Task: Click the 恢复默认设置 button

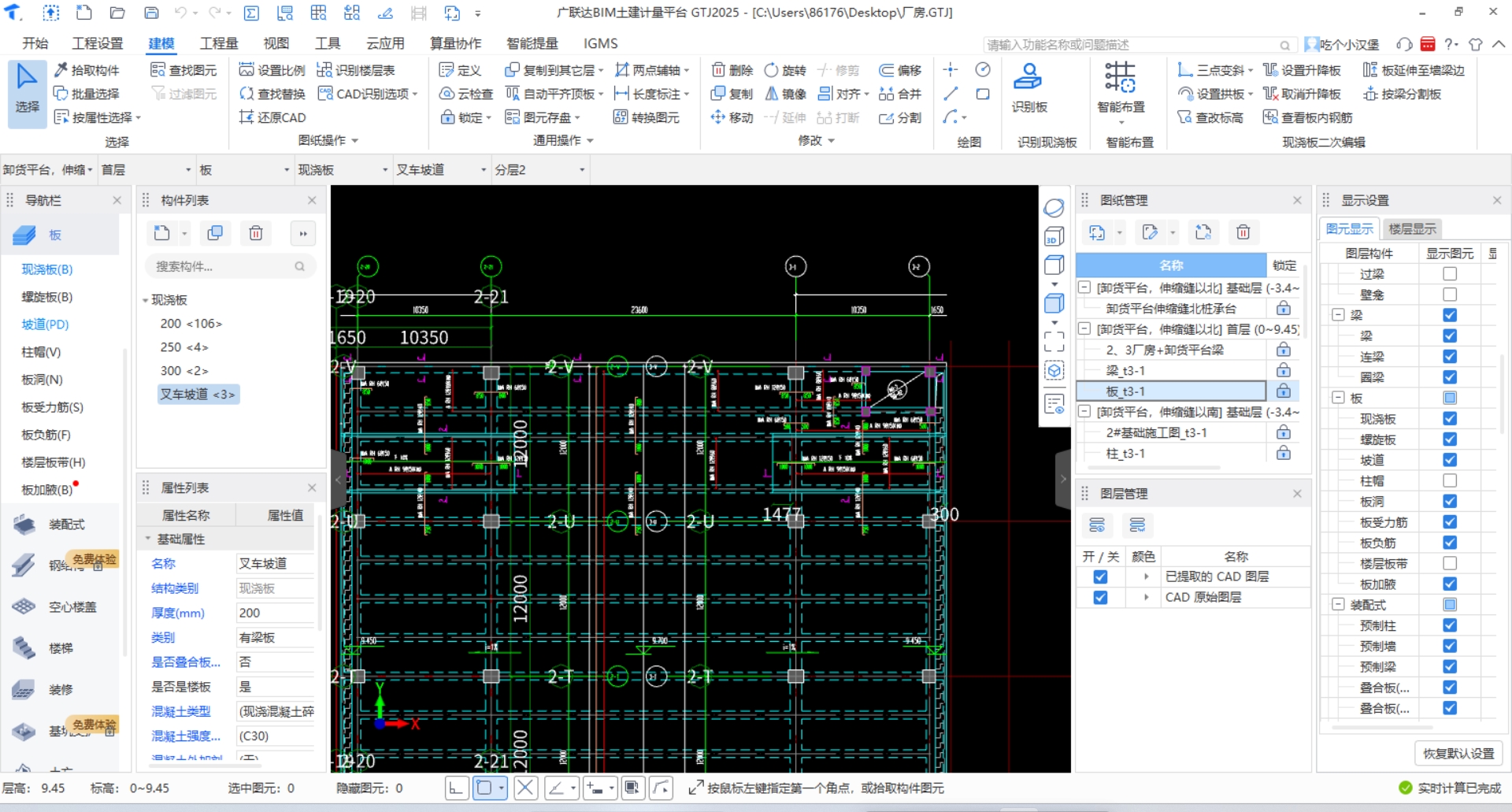Action: coord(1458,754)
